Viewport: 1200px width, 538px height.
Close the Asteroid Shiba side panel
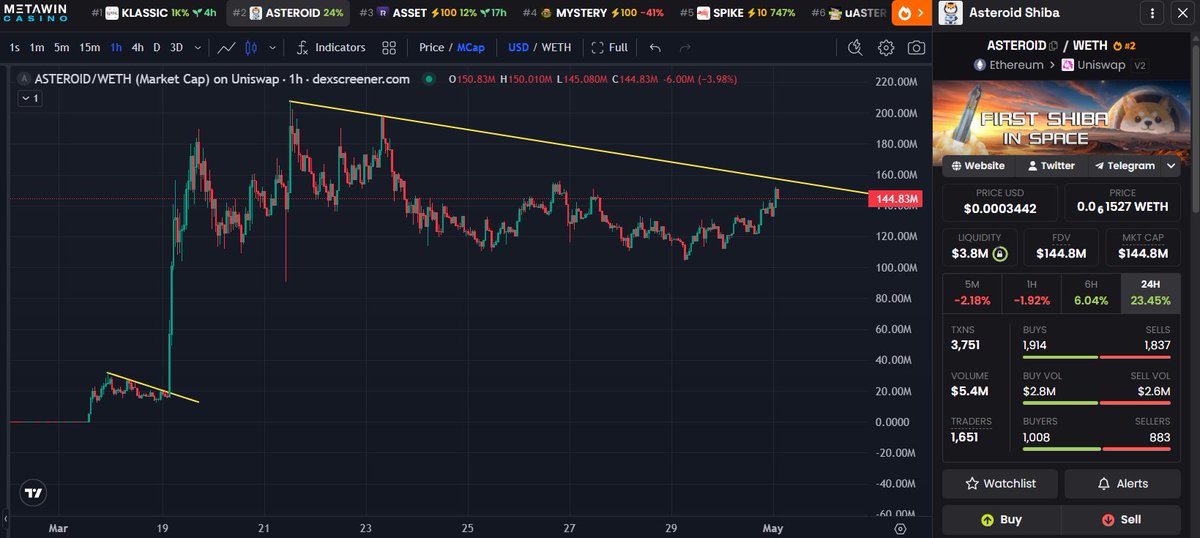(x=1182, y=13)
